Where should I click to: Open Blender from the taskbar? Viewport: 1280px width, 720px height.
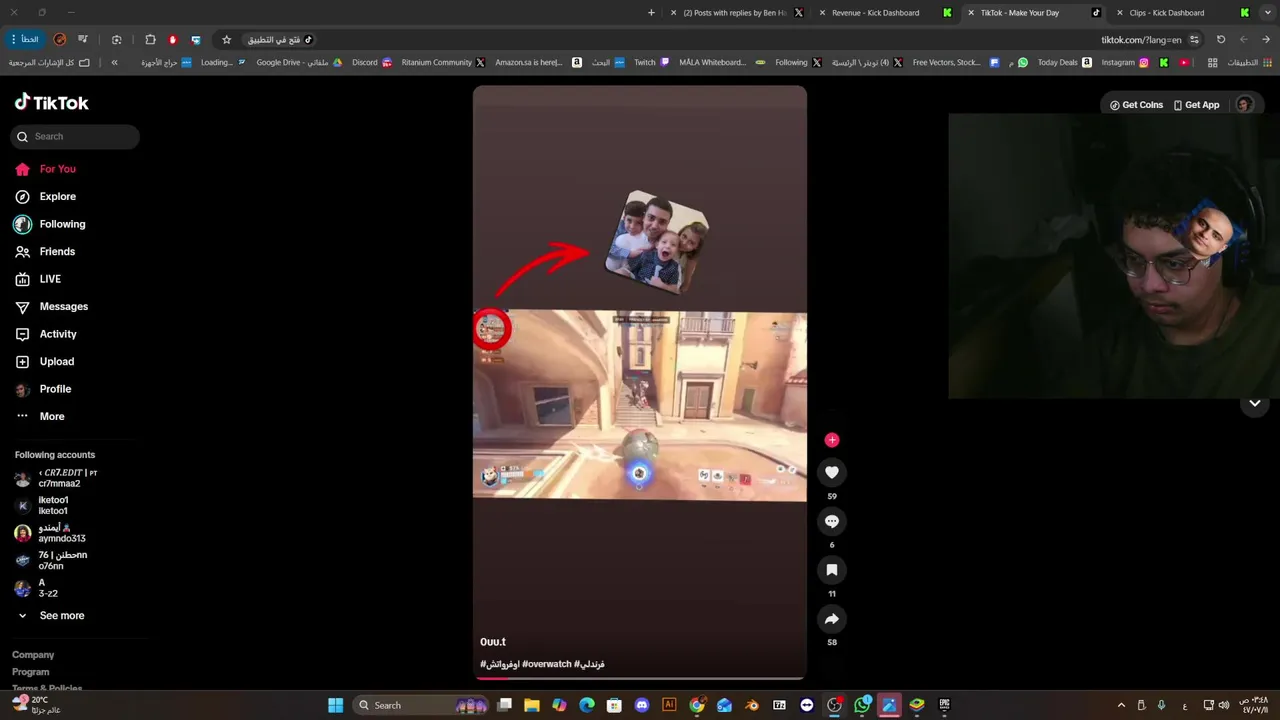752,705
